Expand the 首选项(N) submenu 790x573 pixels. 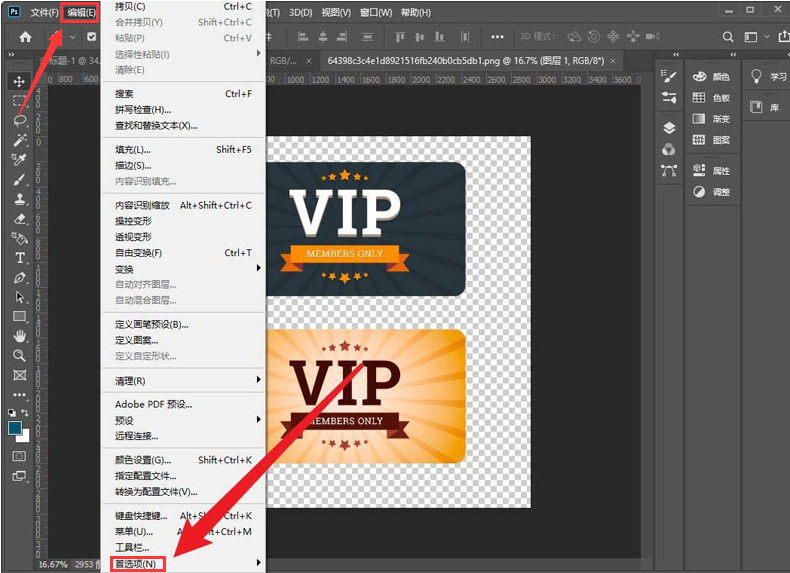[x=136, y=564]
